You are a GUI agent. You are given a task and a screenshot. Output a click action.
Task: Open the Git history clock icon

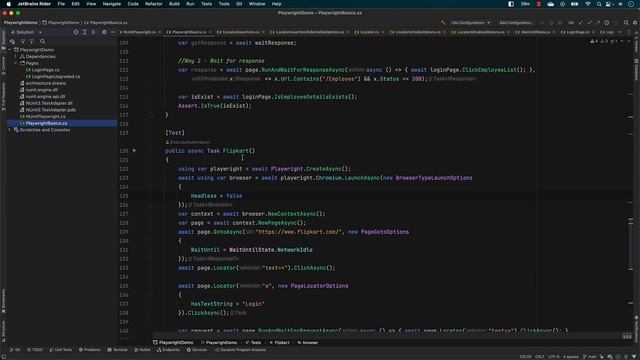click(x=607, y=23)
